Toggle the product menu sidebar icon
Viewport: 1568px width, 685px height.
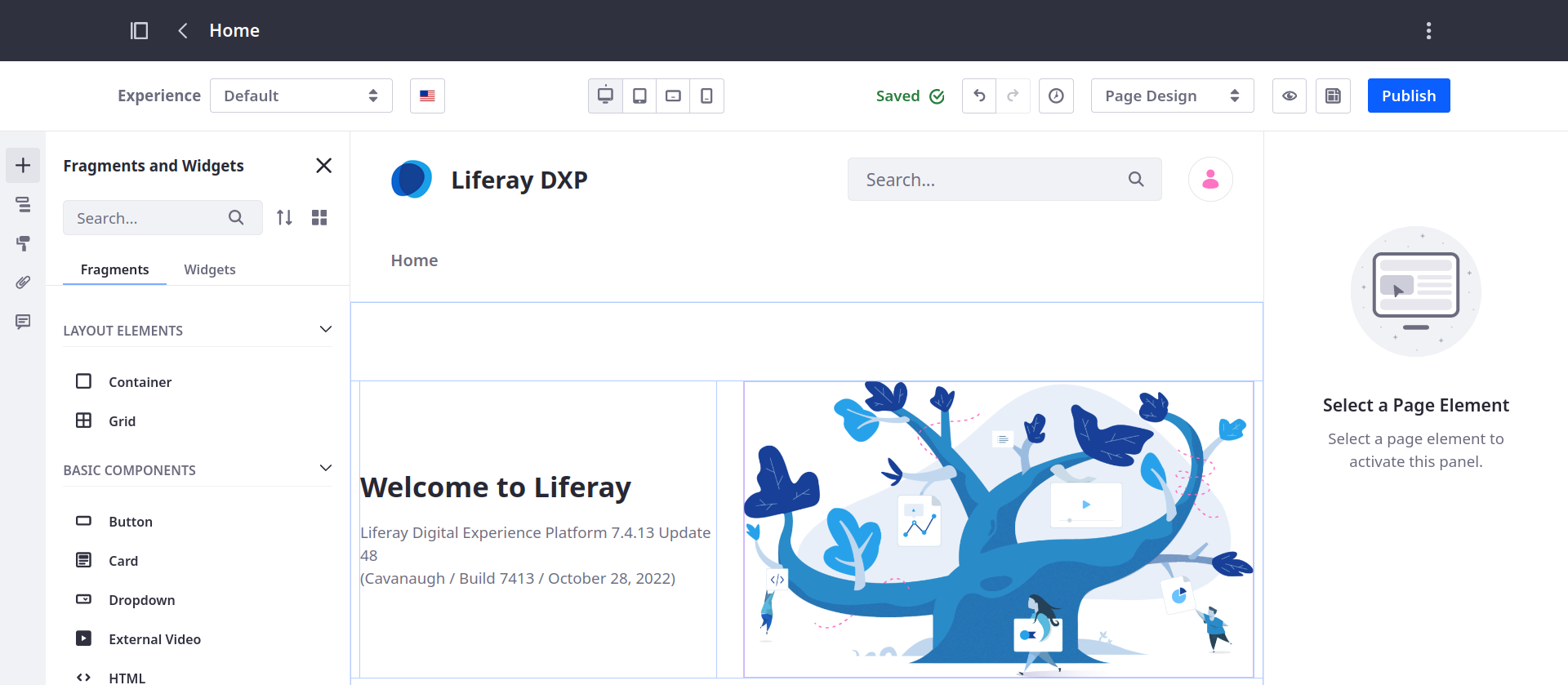[140, 30]
